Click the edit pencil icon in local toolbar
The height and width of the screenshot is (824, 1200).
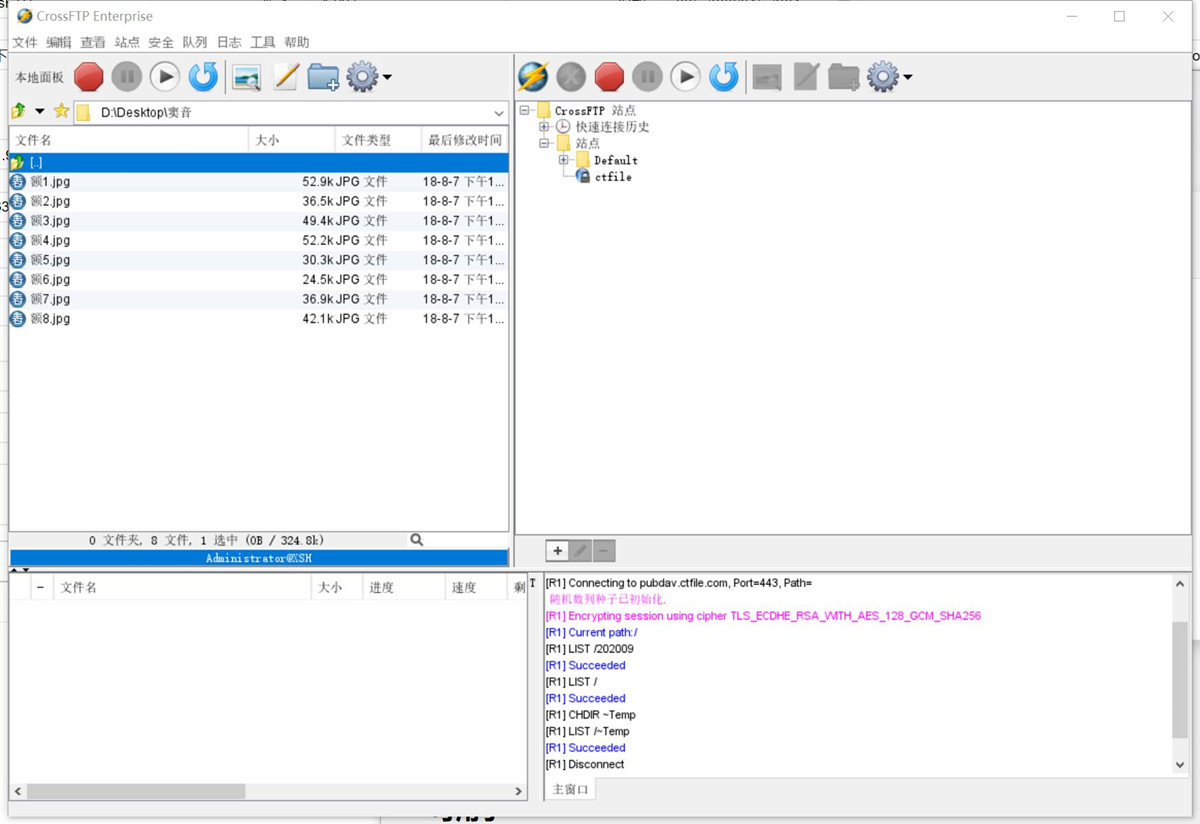(285, 77)
